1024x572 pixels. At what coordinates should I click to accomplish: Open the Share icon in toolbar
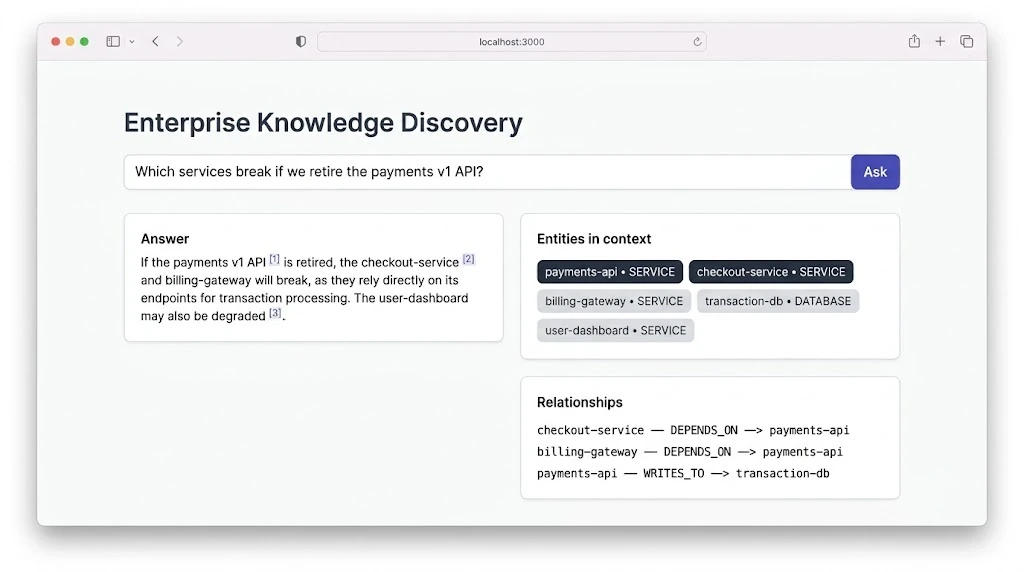point(914,41)
